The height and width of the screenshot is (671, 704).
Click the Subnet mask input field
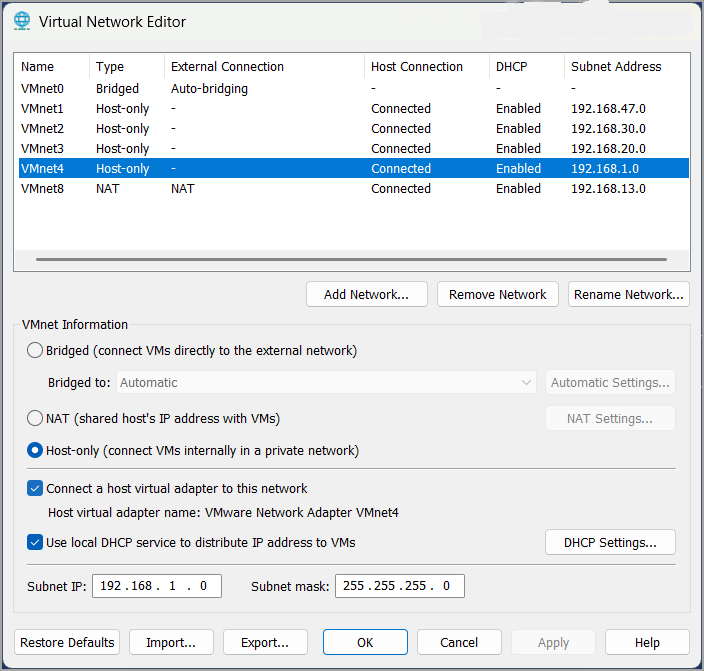[400, 586]
